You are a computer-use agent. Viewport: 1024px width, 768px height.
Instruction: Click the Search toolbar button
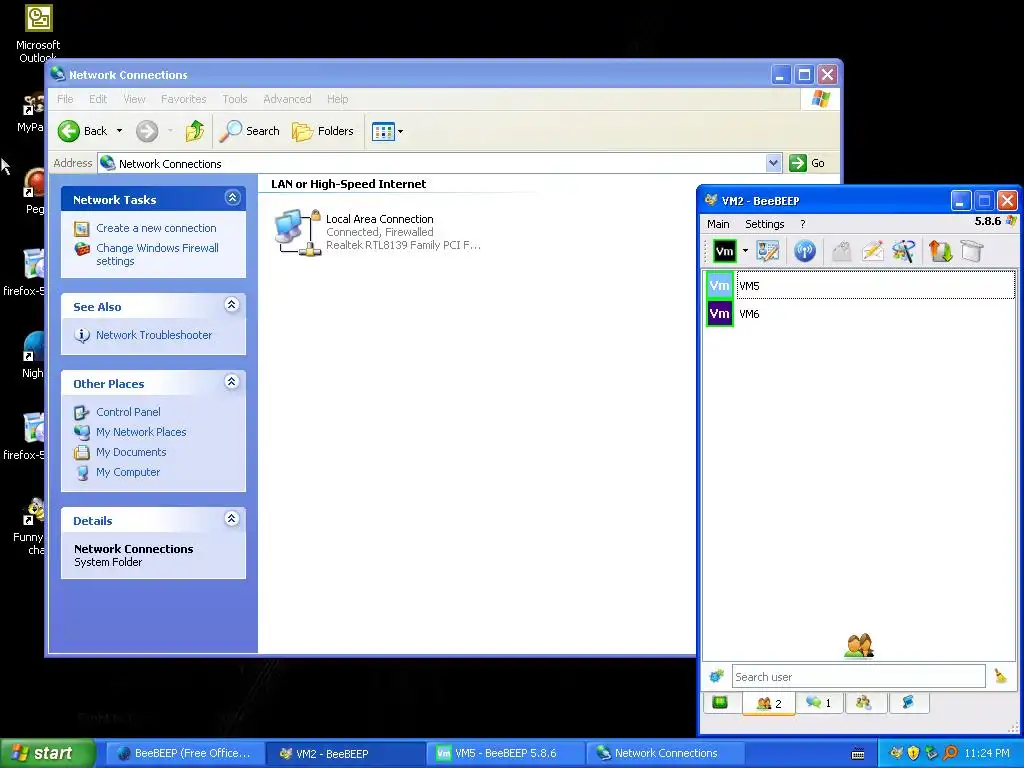click(249, 131)
